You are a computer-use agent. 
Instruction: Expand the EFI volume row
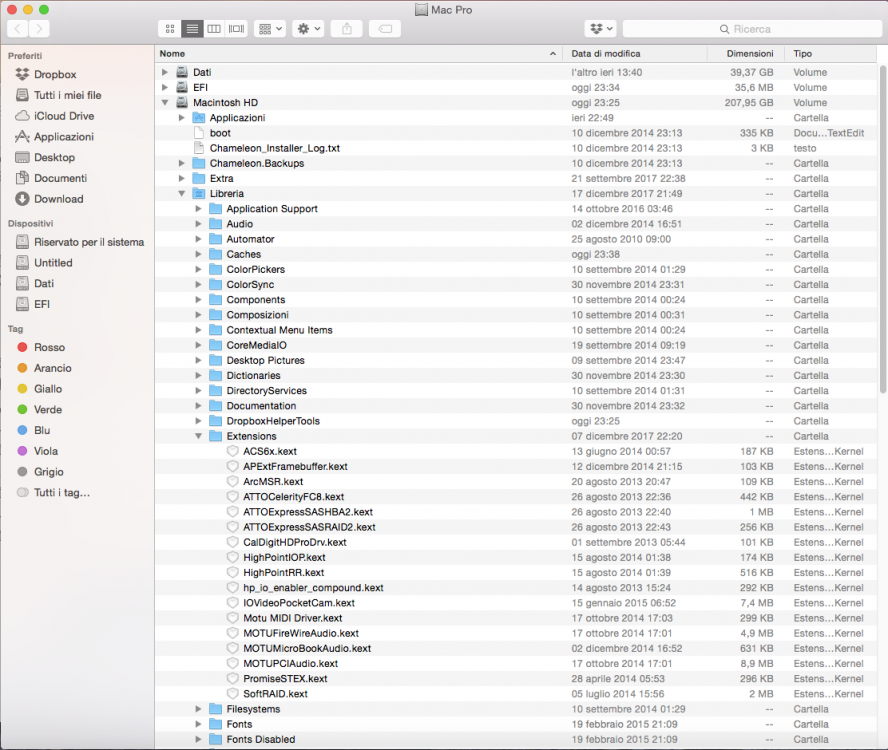(164, 87)
